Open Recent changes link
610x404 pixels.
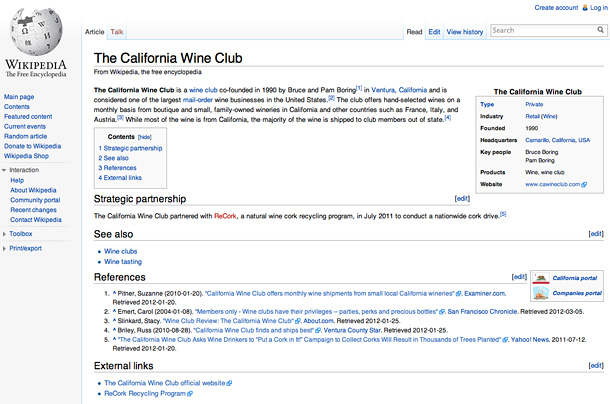tap(33, 210)
